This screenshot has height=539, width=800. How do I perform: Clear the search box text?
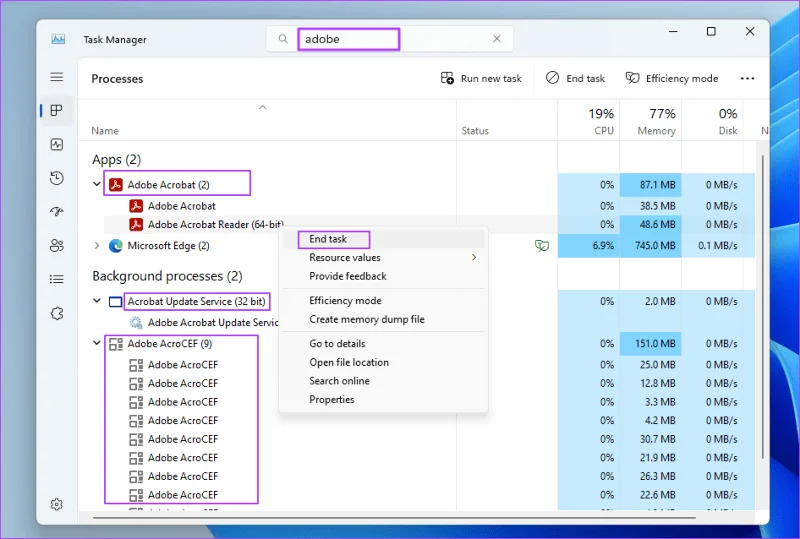click(496, 39)
